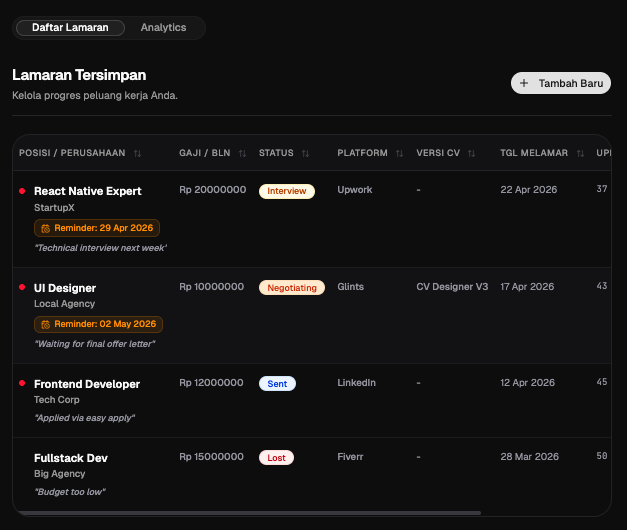Click the red dot beside UI Designer
This screenshot has width=627, height=530.
(x=22, y=287)
